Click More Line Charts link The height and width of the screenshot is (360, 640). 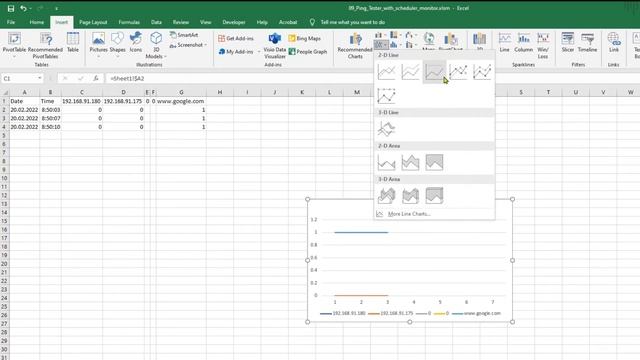409,214
